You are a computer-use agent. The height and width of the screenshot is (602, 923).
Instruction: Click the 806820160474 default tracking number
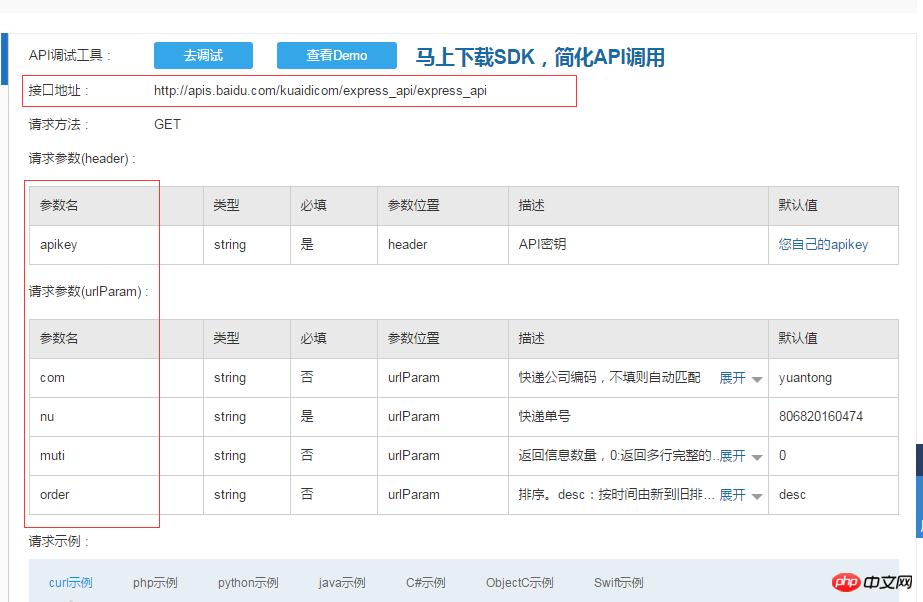coord(822,417)
